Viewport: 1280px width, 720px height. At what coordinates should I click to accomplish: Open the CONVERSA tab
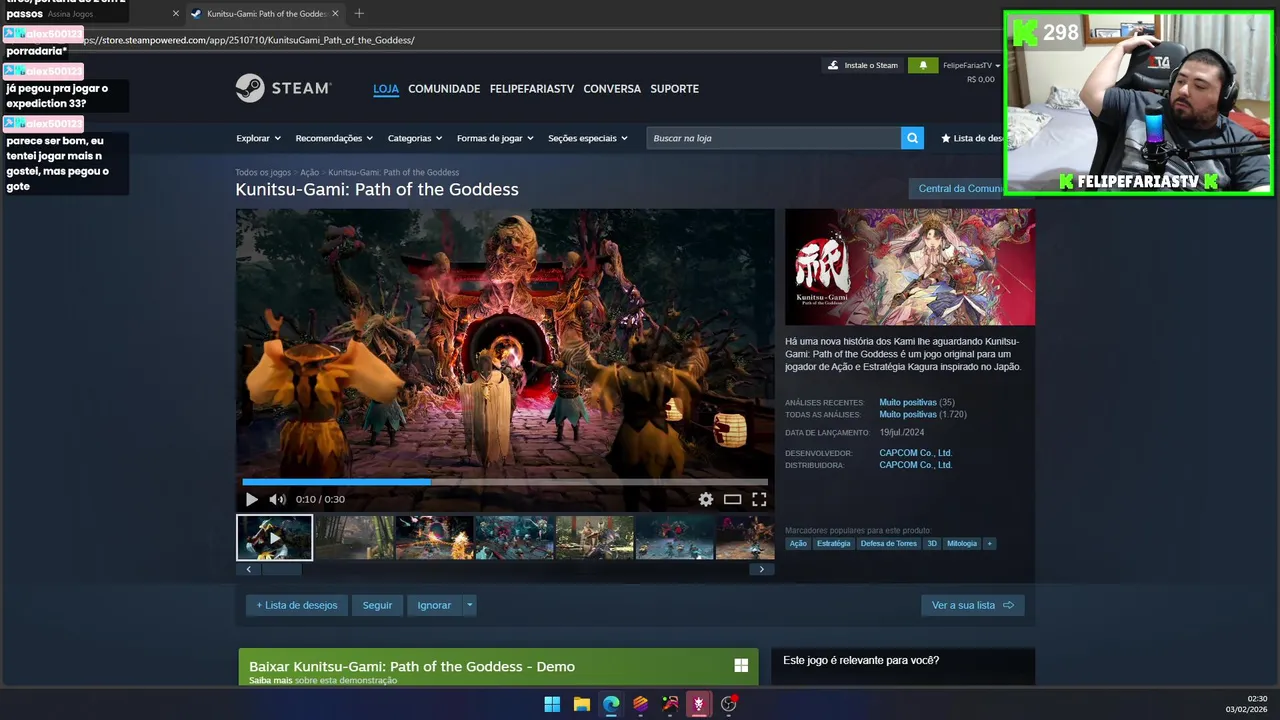click(x=612, y=89)
